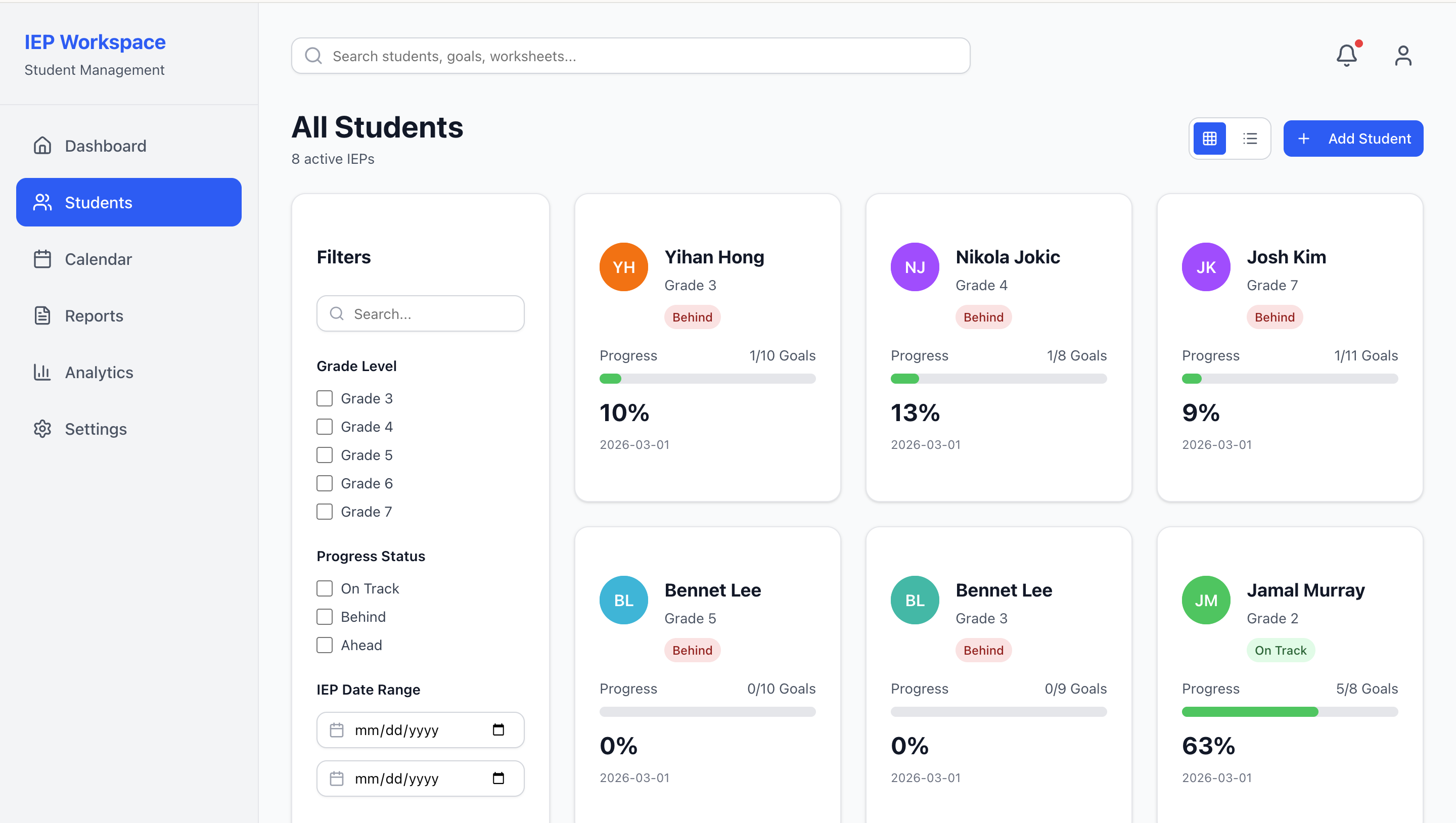The height and width of the screenshot is (823, 1456).
Task: Tick the Behind status checkbox
Action: (325, 617)
